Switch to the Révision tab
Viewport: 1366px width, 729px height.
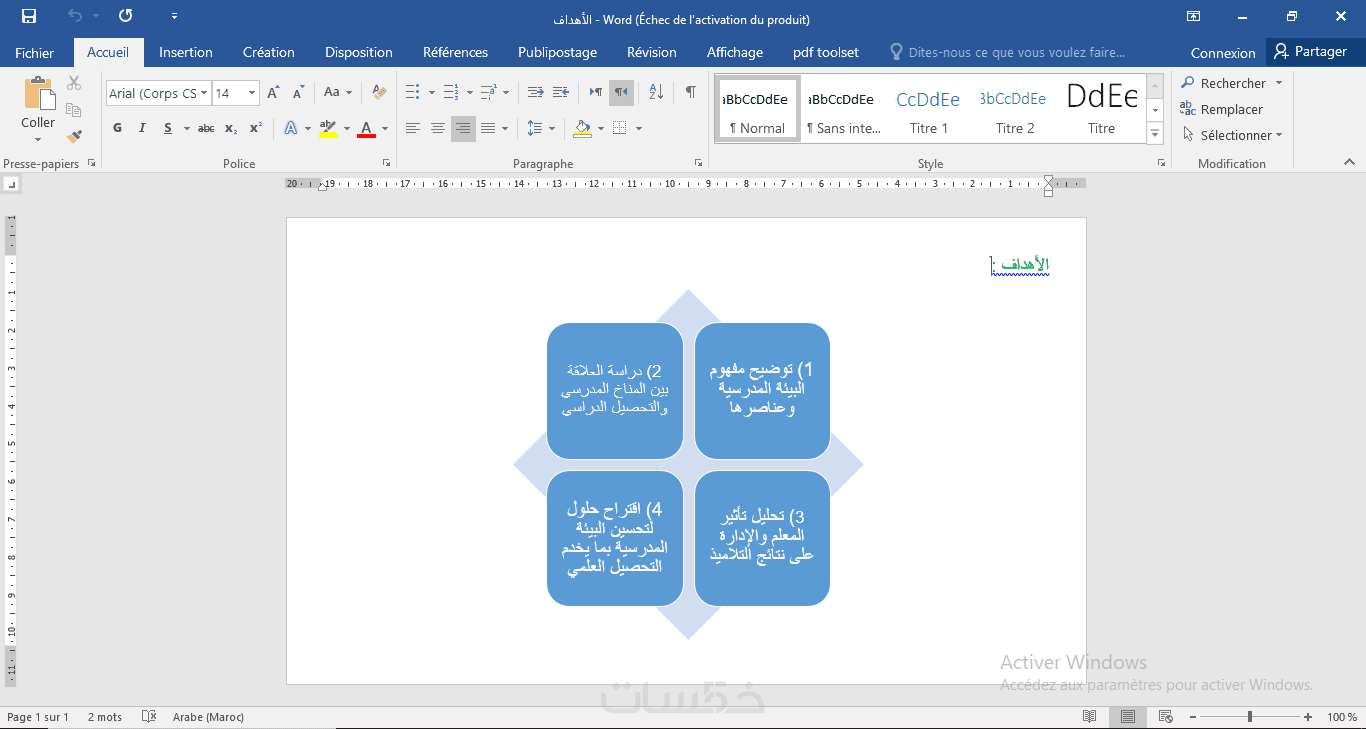652,52
